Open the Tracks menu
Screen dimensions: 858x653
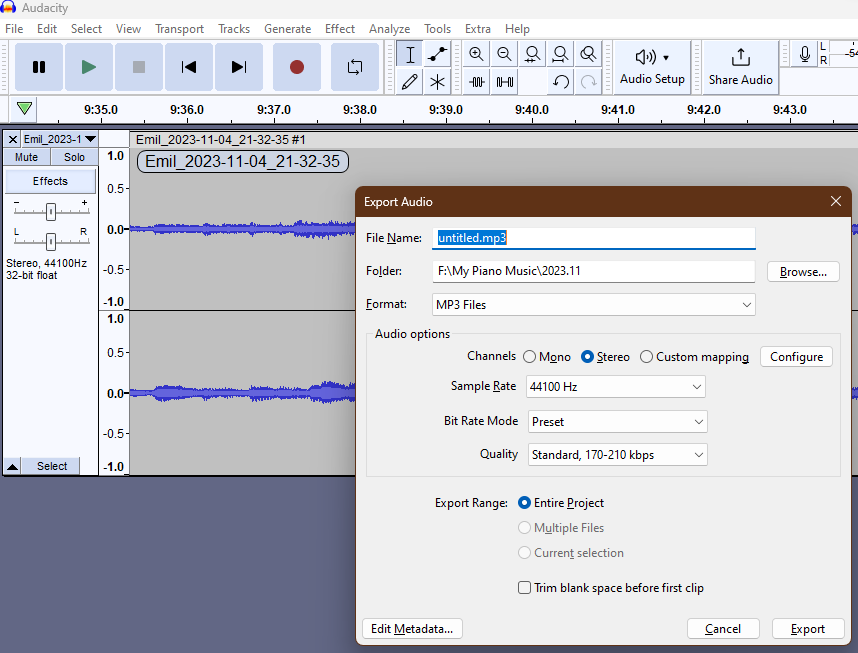point(234,29)
